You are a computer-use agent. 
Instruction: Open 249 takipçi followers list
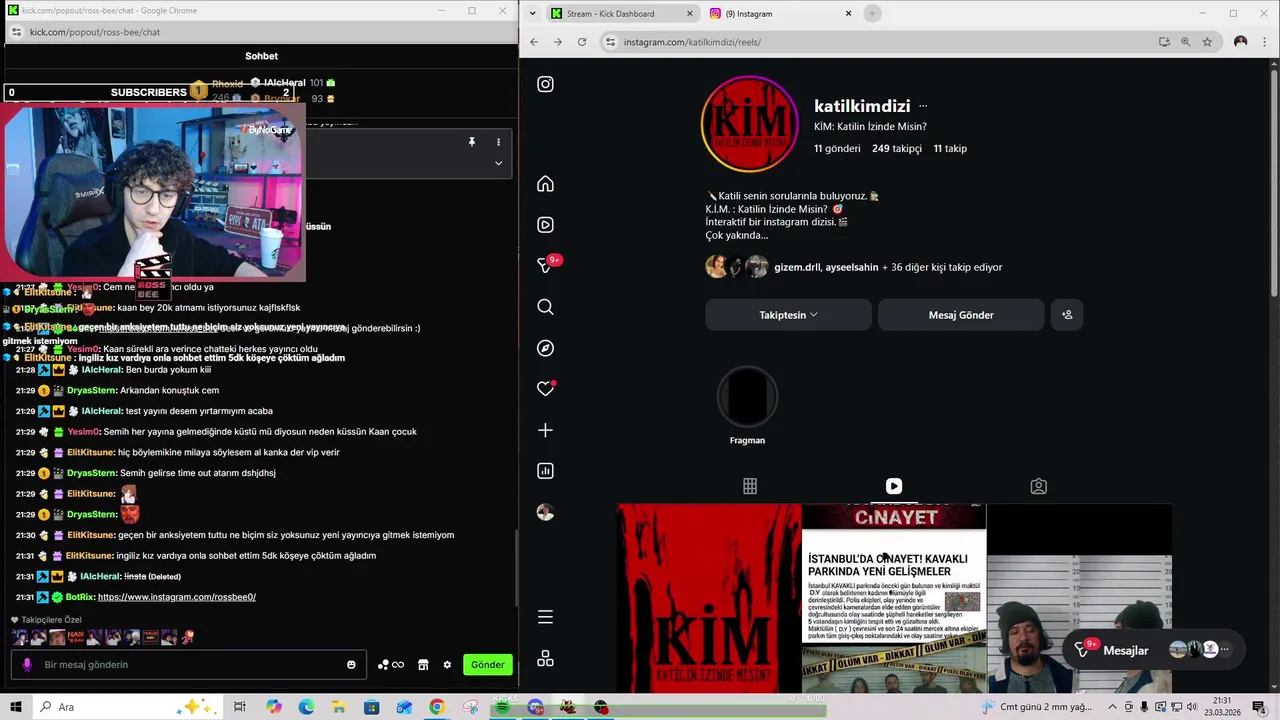coord(897,148)
